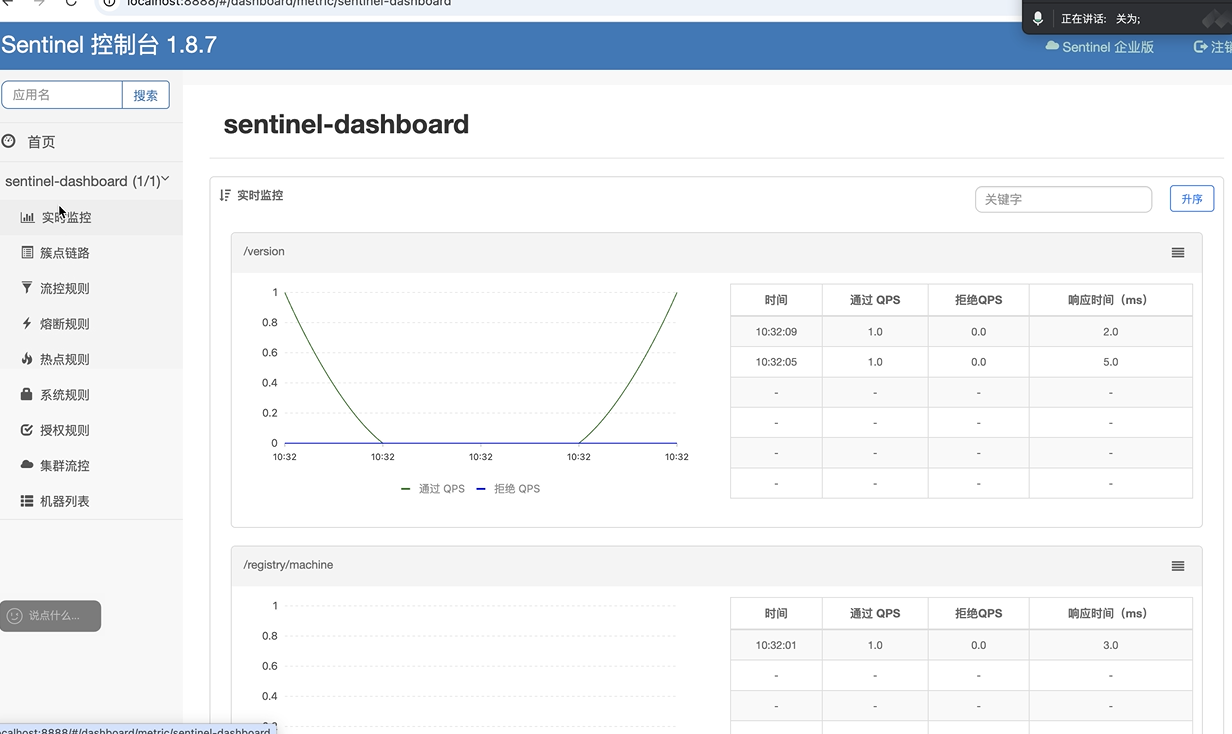This screenshot has width=1232, height=734.
Task: Click the microphone icon in speaking overlay
Action: point(1038,19)
